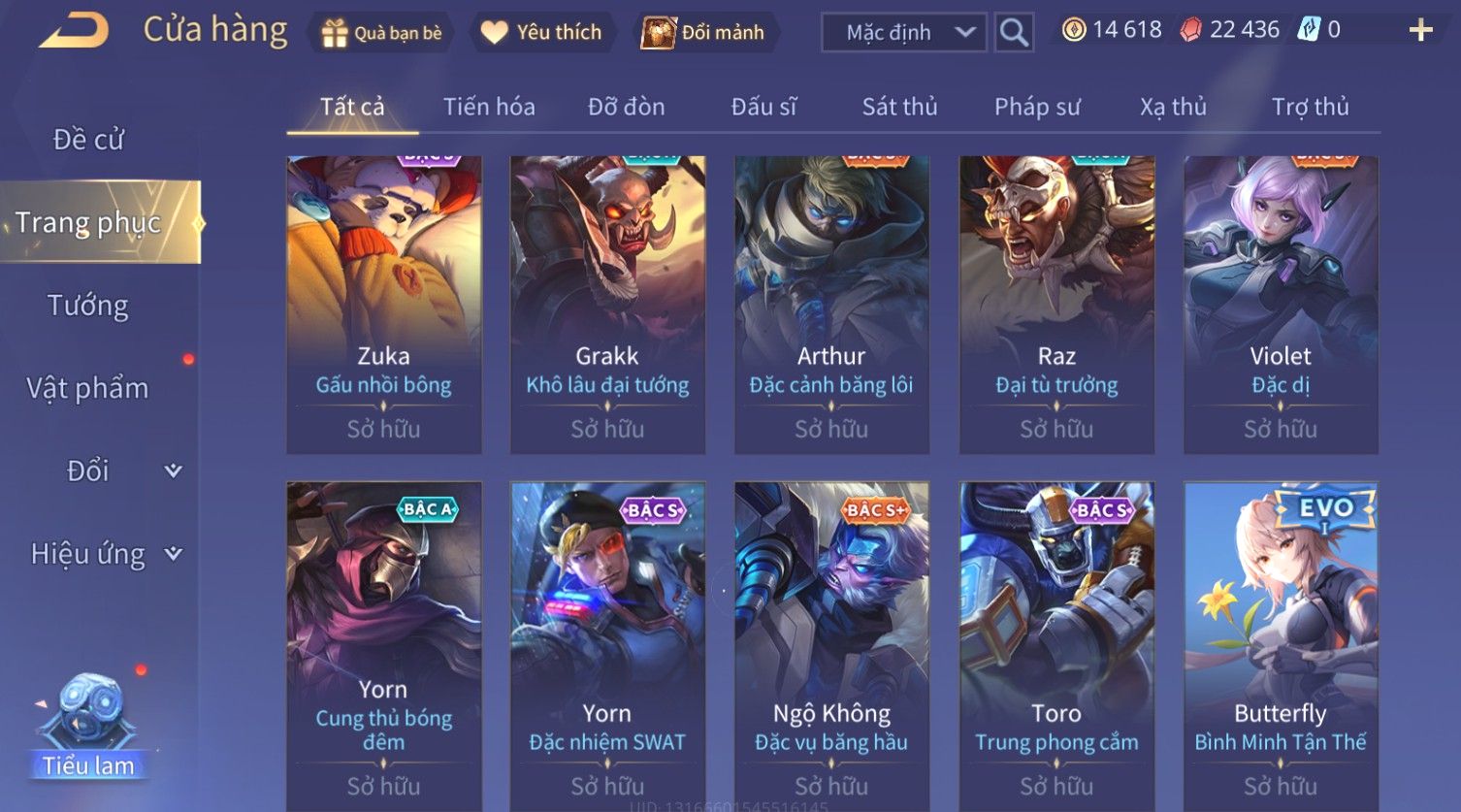Click the plus icon to add currency

(1420, 31)
